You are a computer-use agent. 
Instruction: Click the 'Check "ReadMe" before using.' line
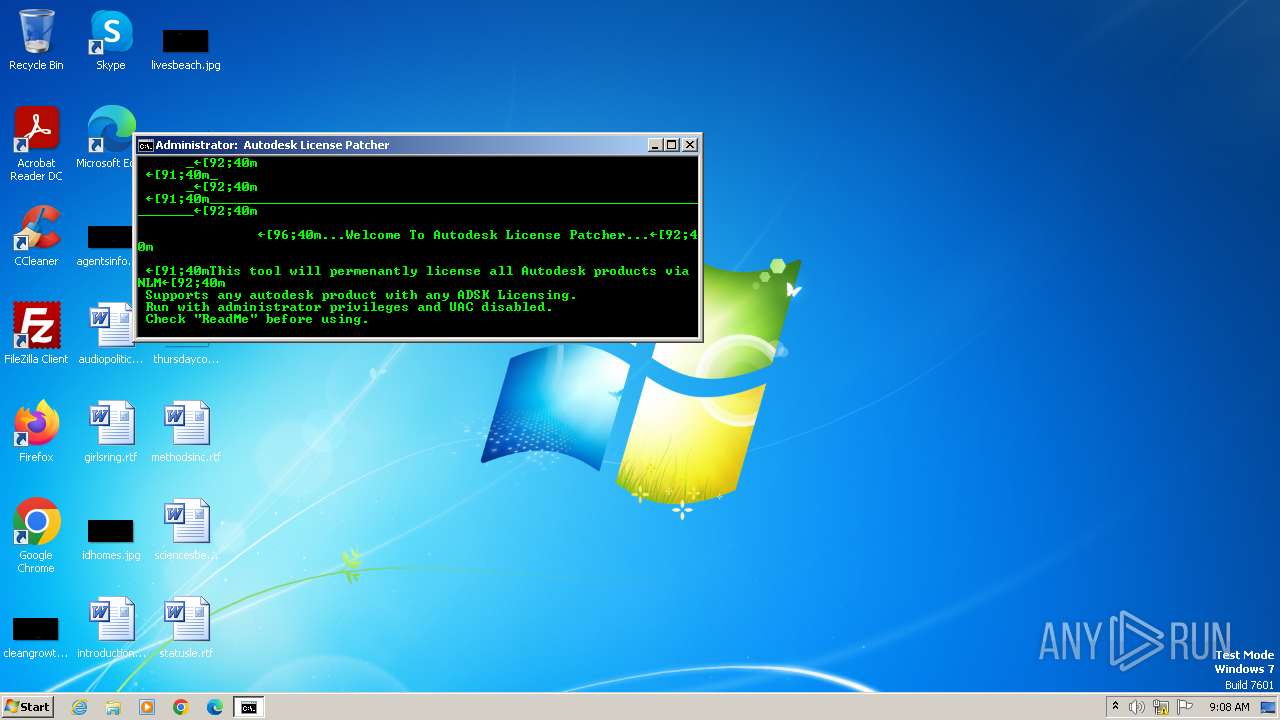[x=257, y=319]
